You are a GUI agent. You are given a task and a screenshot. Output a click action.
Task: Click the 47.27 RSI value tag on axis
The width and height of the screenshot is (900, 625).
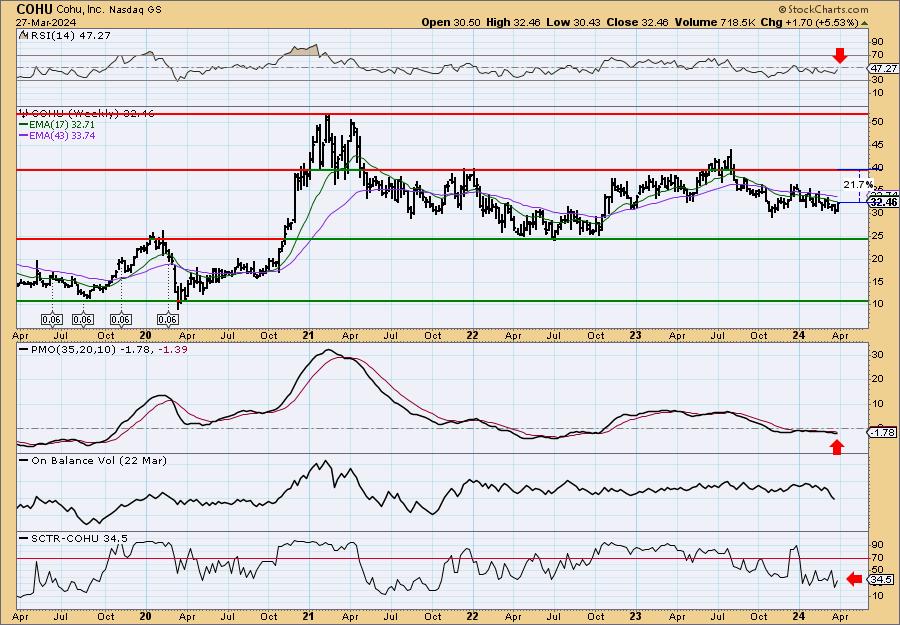[x=883, y=68]
